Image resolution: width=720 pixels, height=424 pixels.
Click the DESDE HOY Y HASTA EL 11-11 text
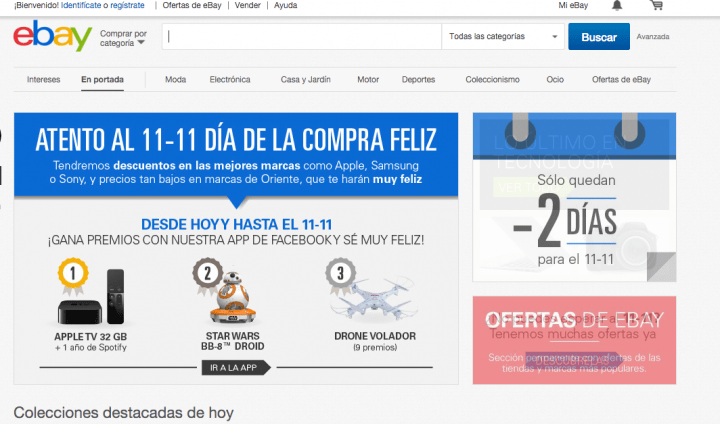coord(236,224)
